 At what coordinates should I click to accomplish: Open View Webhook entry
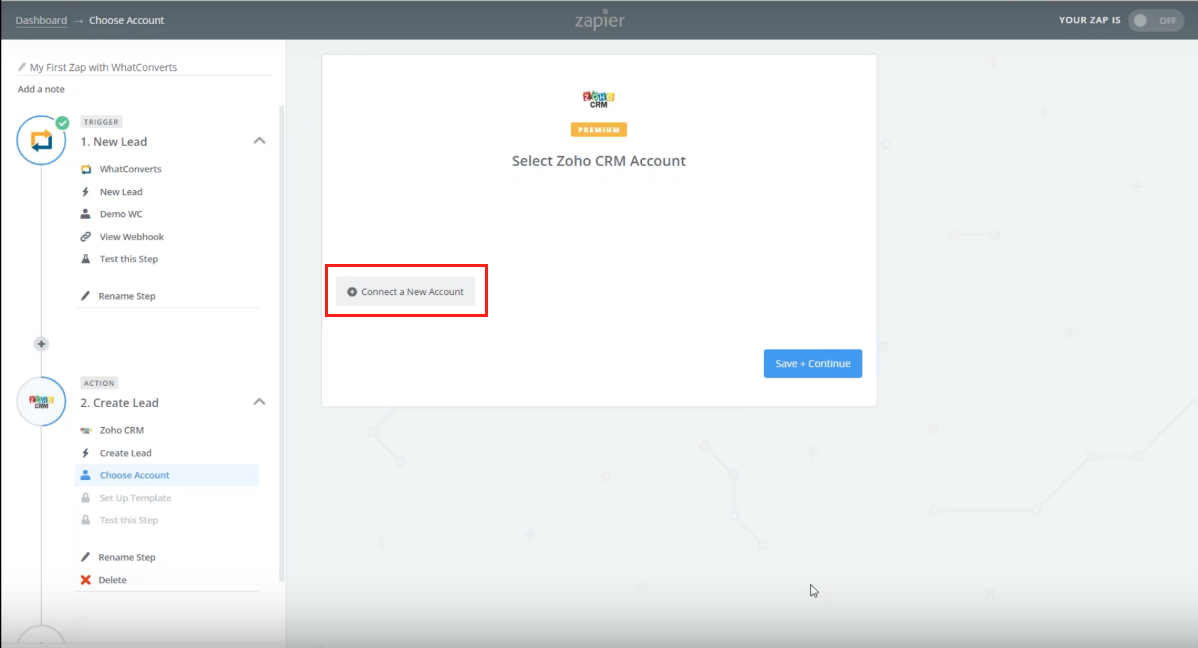(131, 237)
